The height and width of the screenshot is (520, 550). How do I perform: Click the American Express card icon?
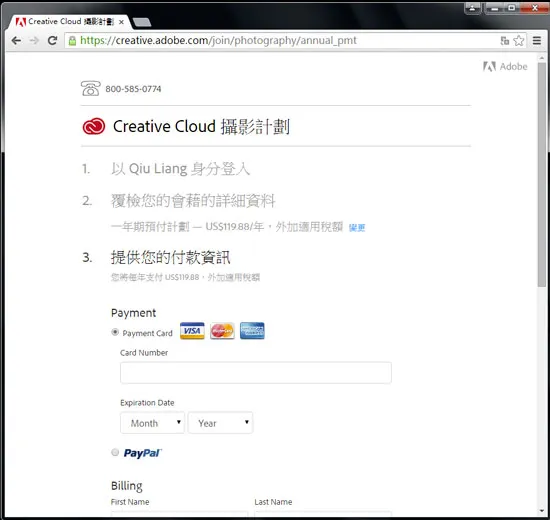(252, 331)
